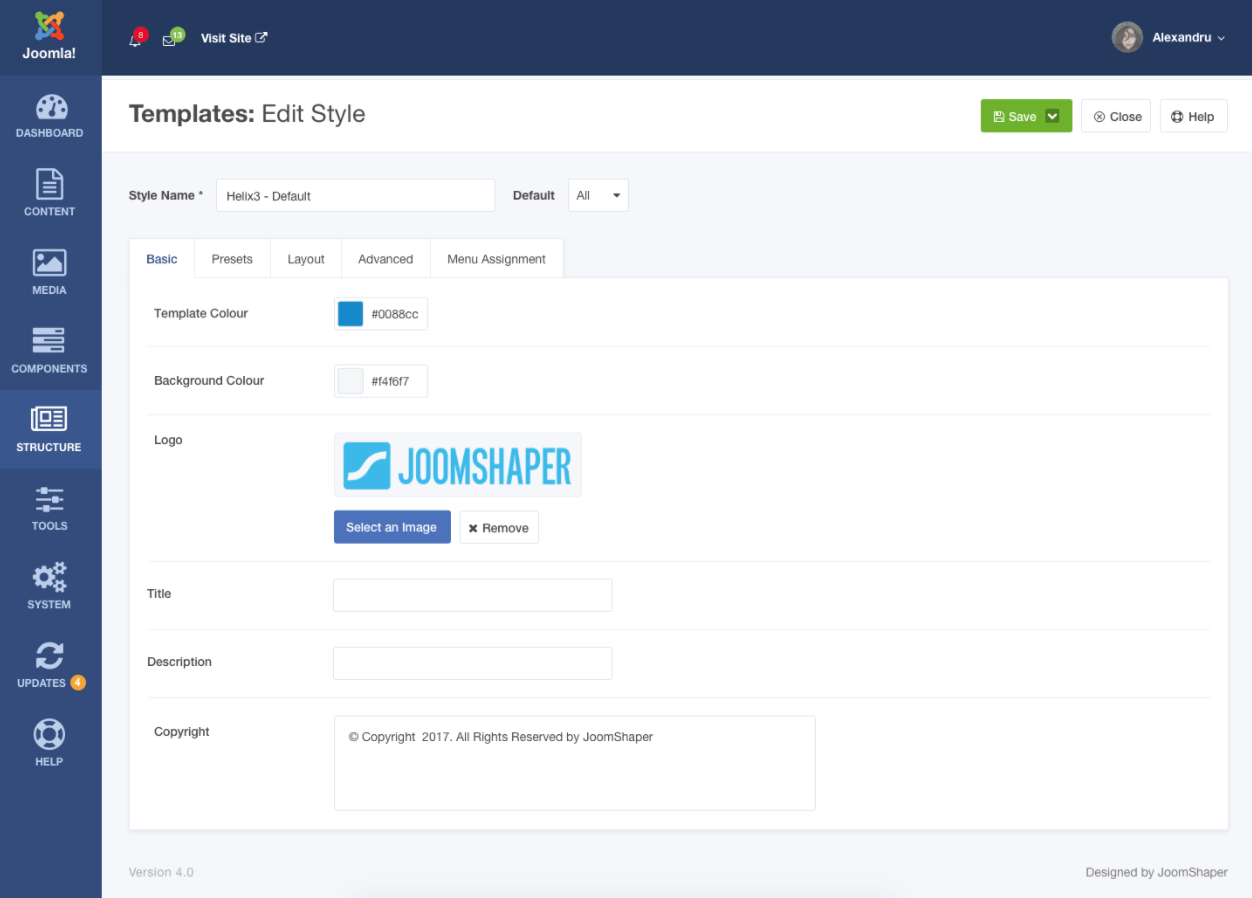Click the Updates refresh icon
1252x898 pixels.
click(x=49, y=656)
